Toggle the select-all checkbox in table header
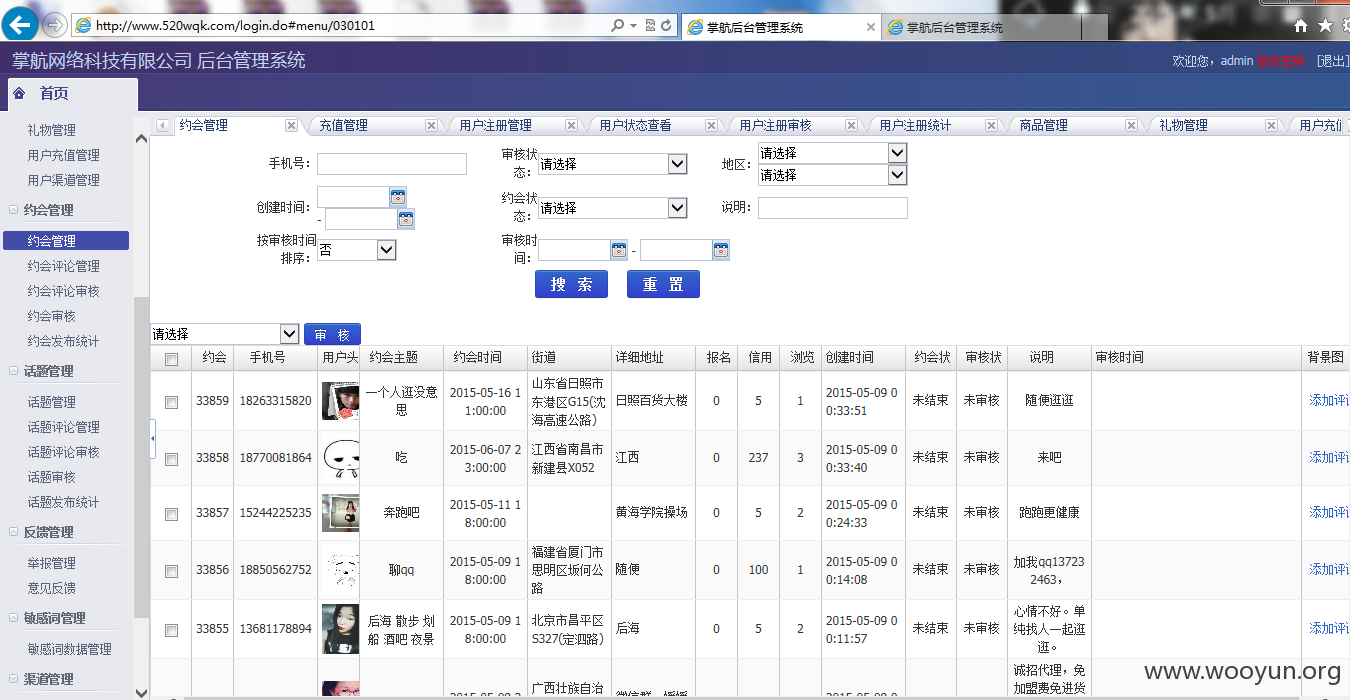 (x=171, y=359)
